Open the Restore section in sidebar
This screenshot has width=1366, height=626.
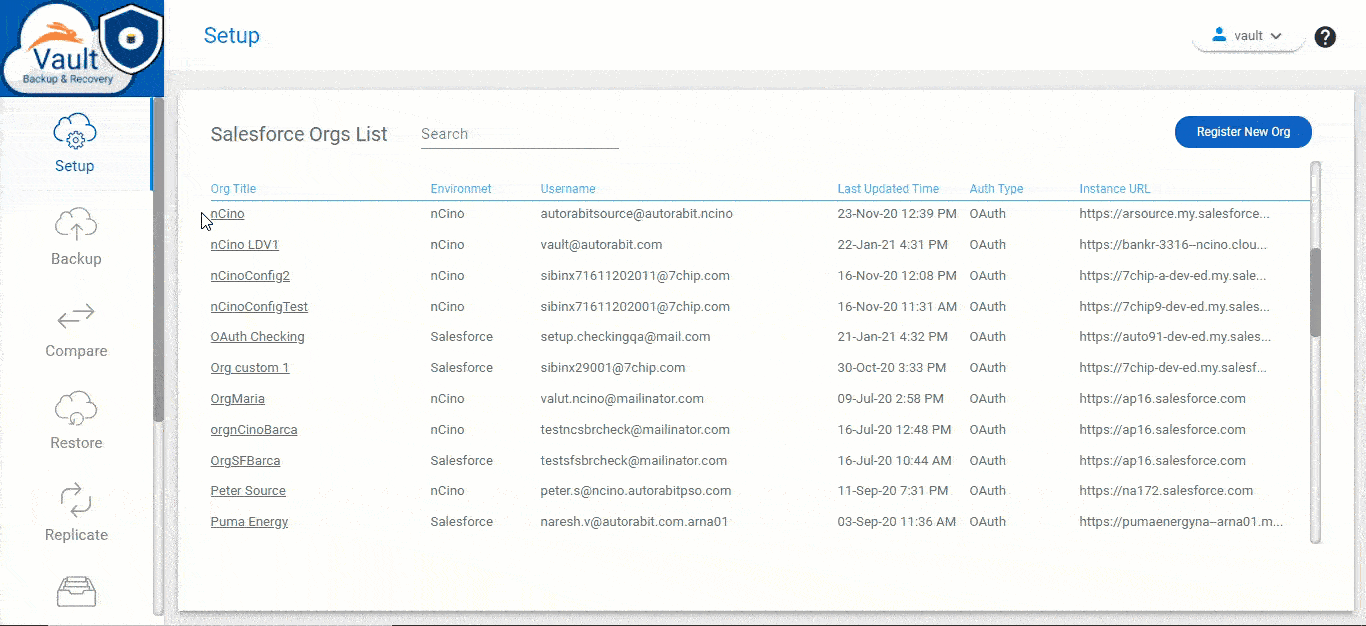point(76,422)
